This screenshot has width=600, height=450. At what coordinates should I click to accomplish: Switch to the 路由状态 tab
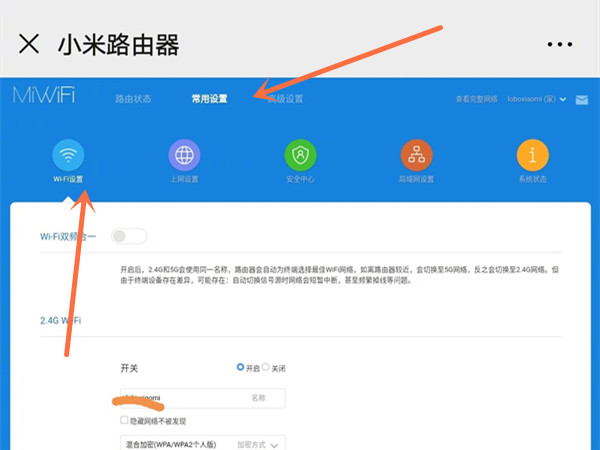[134, 99]
